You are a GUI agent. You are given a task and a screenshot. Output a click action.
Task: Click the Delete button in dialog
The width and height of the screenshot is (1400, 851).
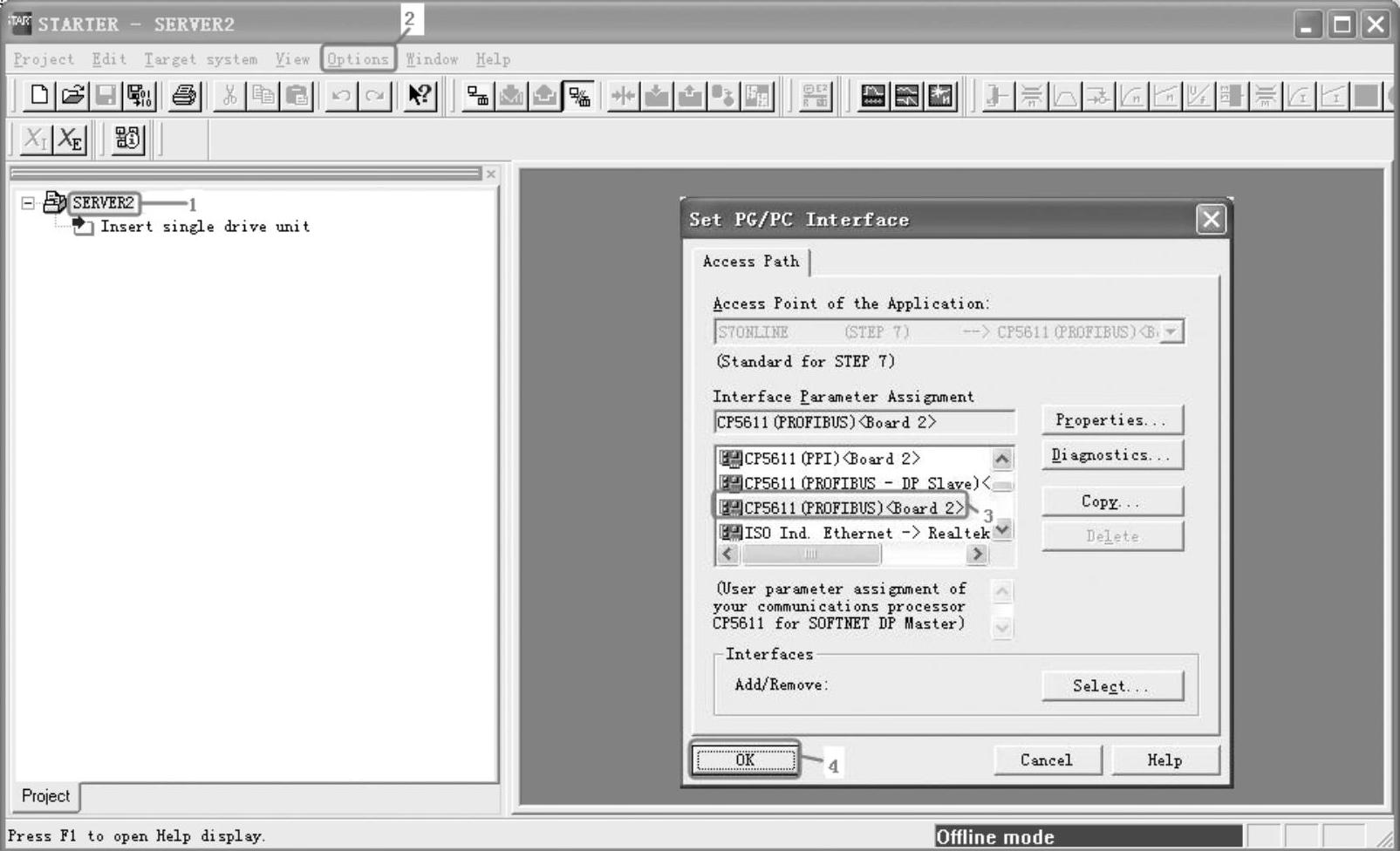click(1112, 536)
